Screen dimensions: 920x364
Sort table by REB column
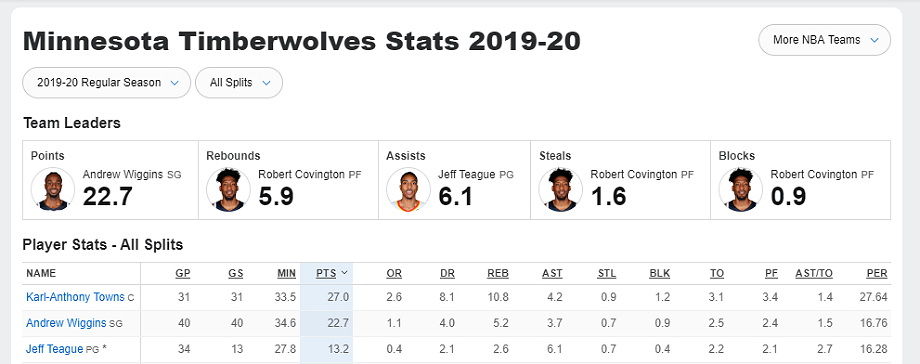click(x=498, y=274)
